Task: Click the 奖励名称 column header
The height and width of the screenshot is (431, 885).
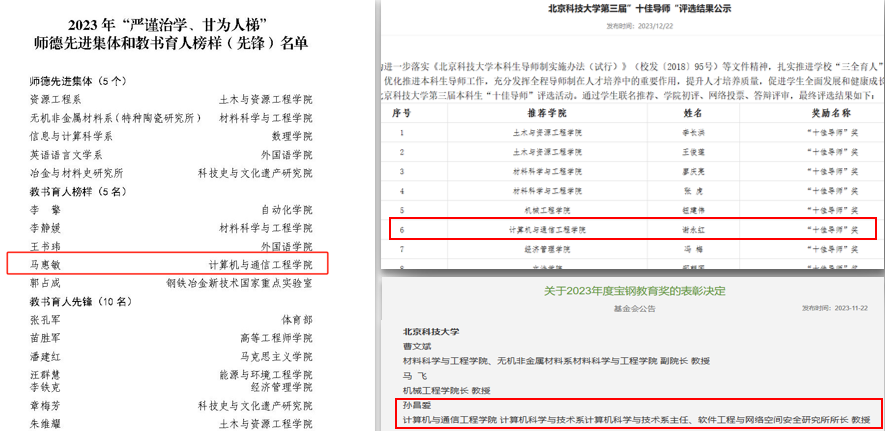Action: (x=831, y=113)
